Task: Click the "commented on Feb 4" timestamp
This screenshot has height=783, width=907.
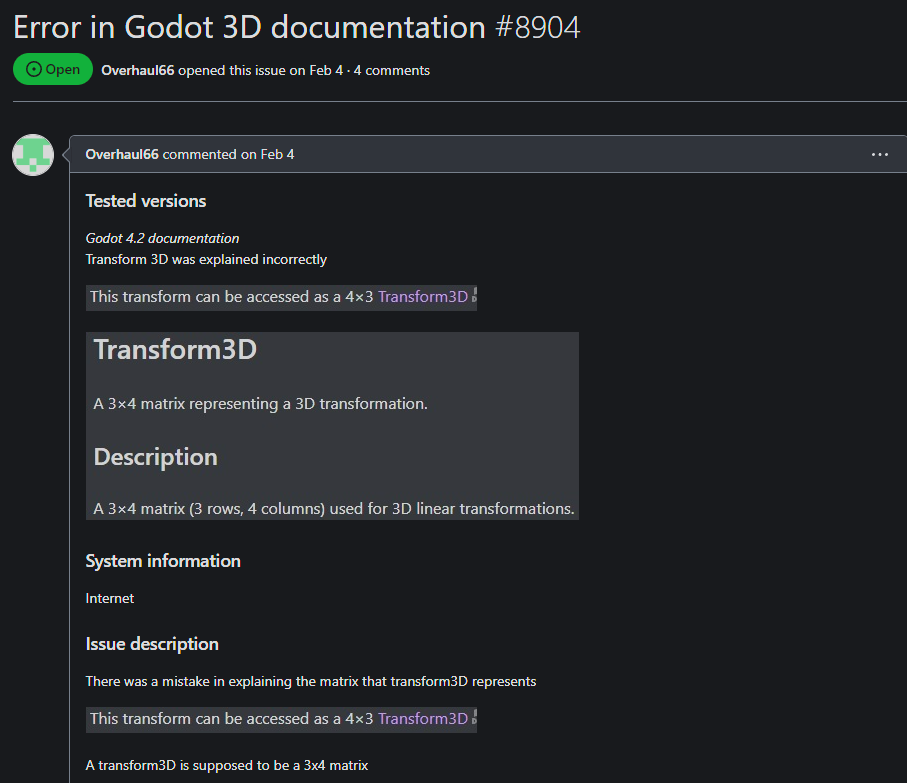Action: pos(228,154)
